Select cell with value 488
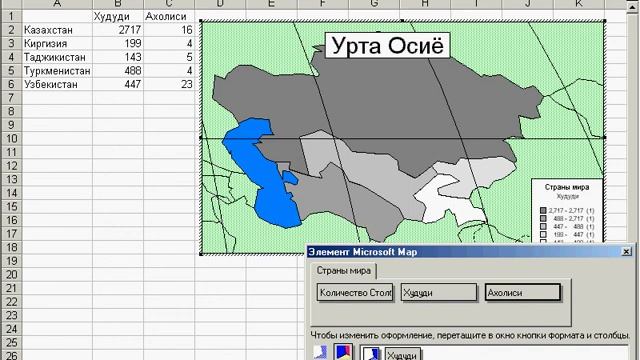Screen dimensions: 640x360 (x=118, y=71)
